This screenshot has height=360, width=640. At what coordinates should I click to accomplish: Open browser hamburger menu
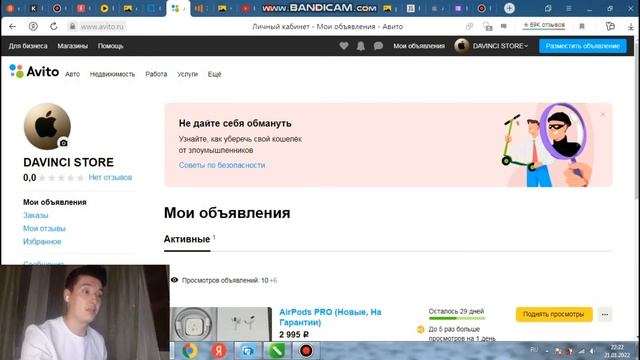click(x=569, y=8)
